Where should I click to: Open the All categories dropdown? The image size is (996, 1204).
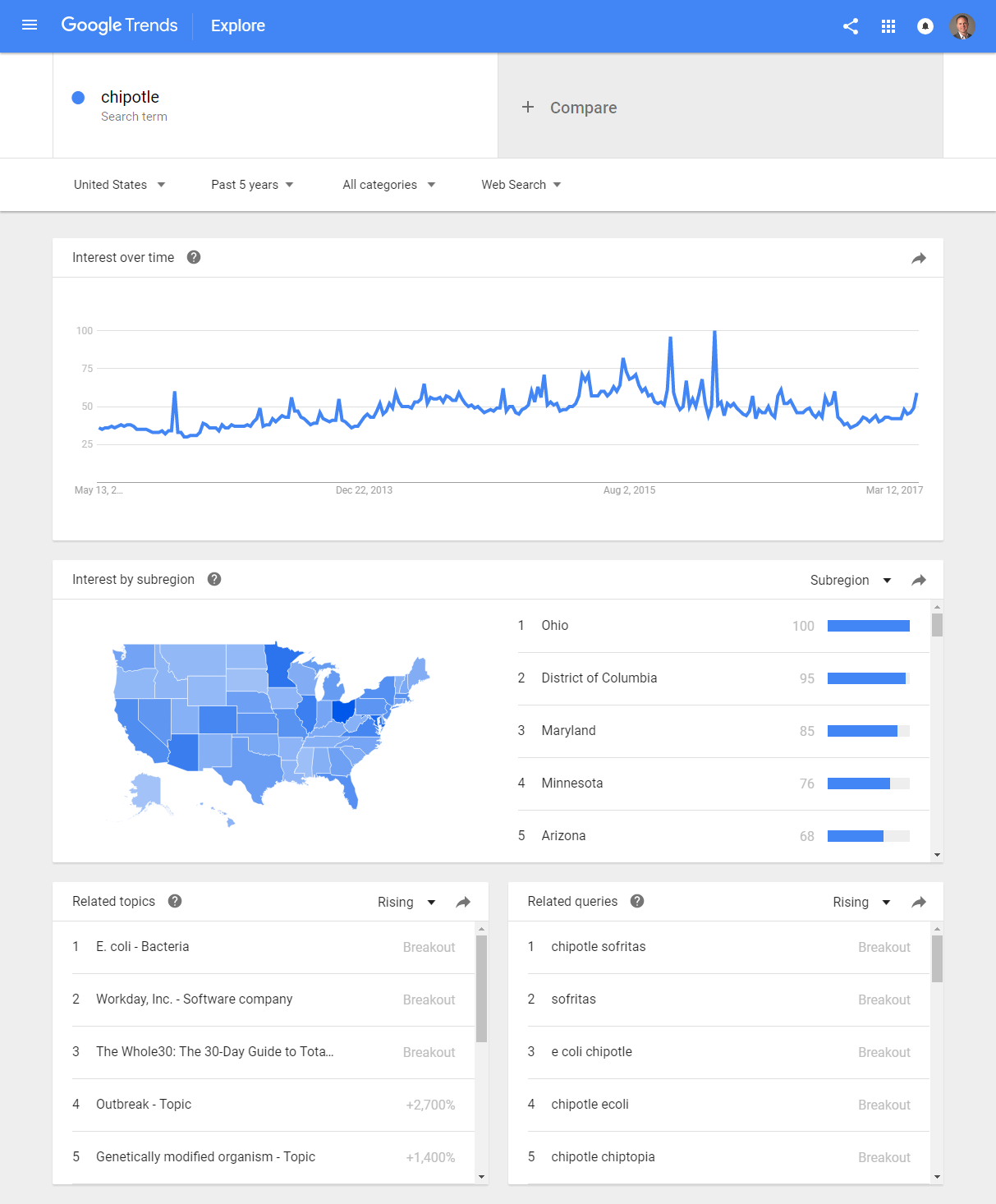(388, 185)
